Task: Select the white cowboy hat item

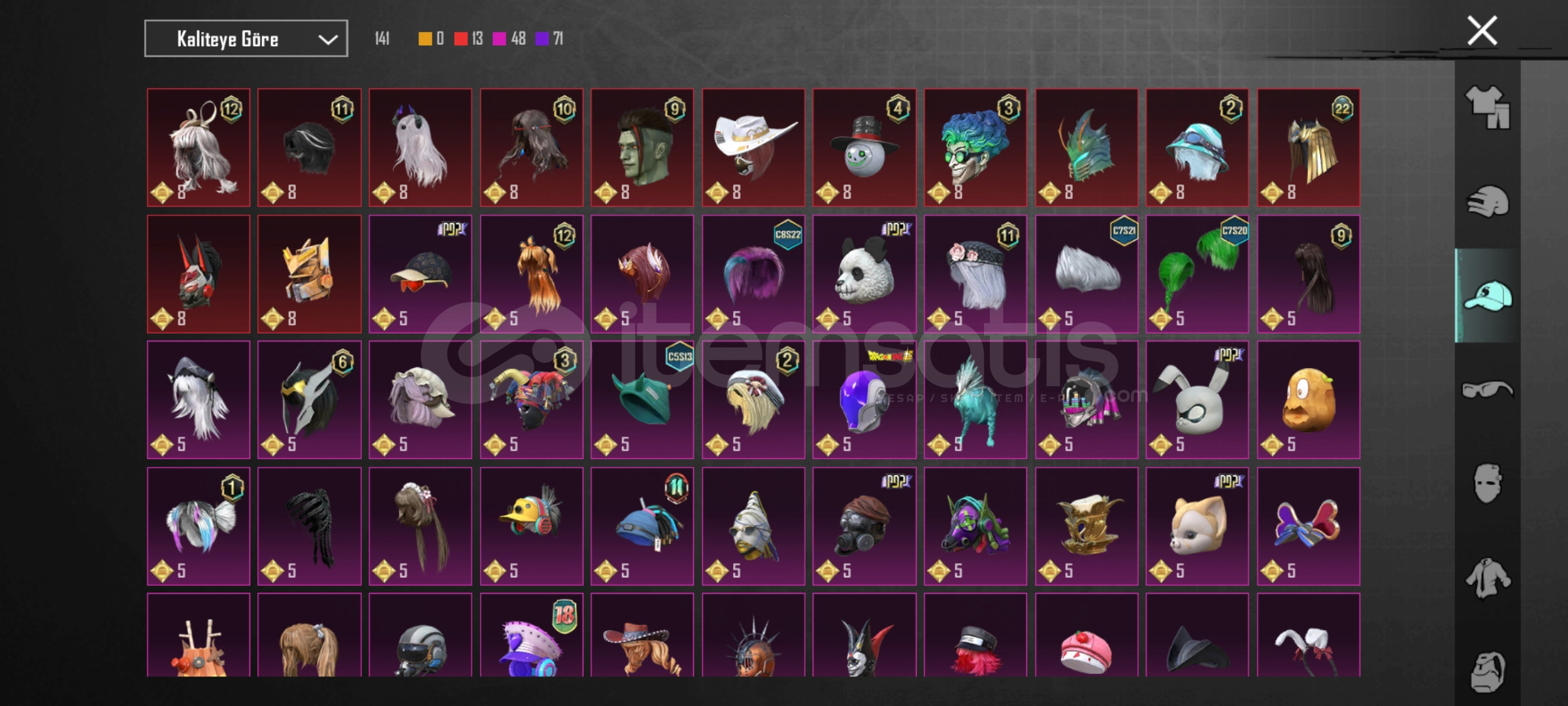Action: 753,148
